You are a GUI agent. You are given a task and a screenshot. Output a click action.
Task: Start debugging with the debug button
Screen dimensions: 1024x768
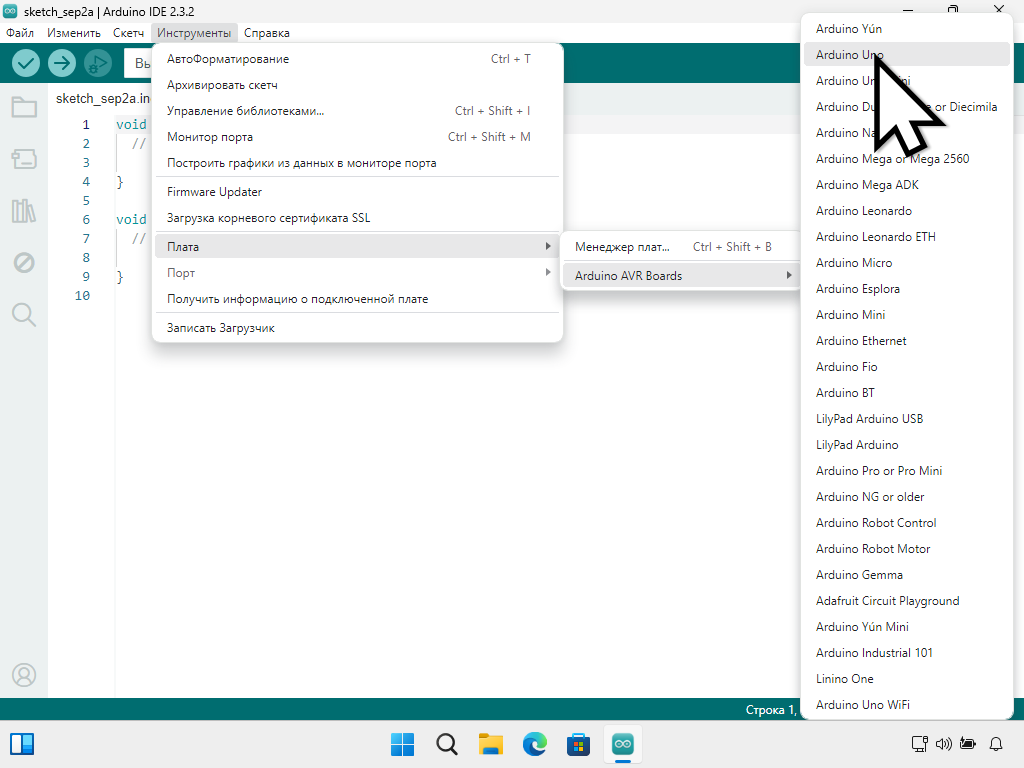click(x=98, y=63)
